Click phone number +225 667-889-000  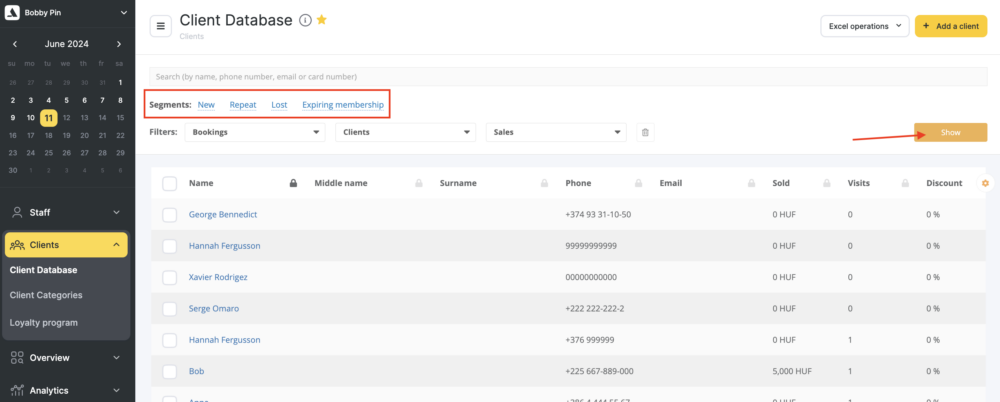(x=599, y=371)
